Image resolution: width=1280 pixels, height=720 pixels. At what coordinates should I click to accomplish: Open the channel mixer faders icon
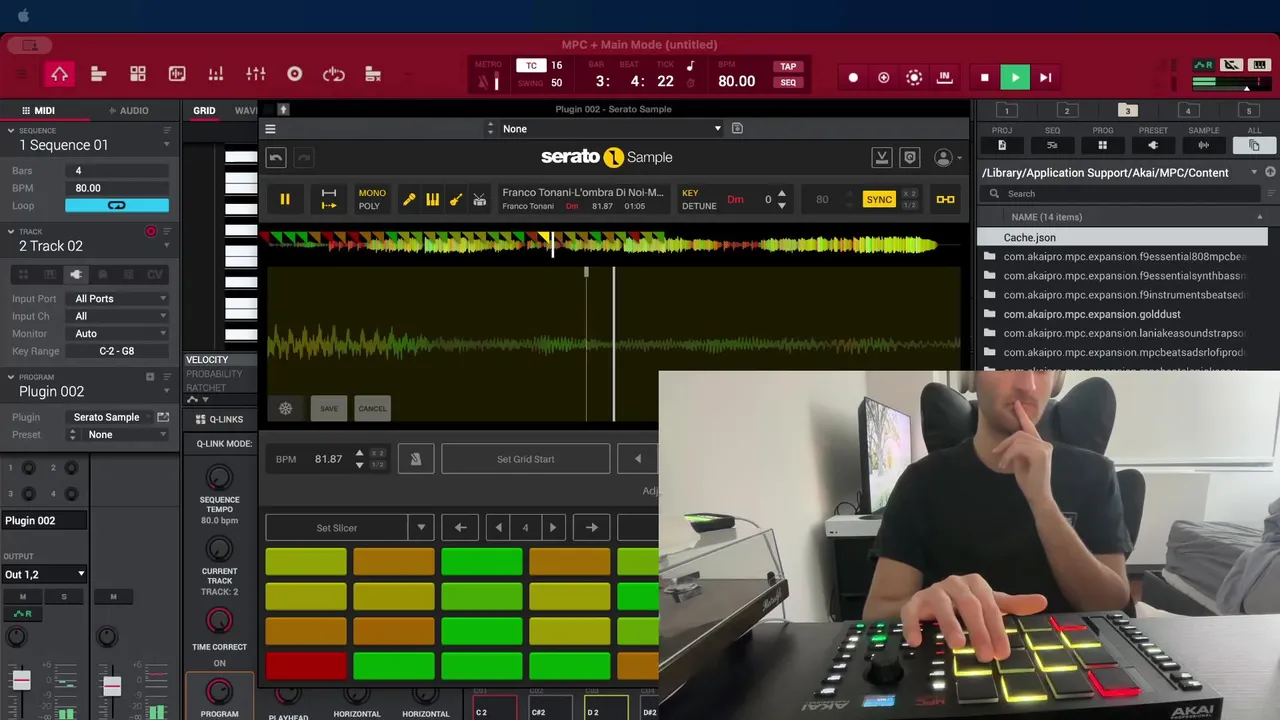pyautogui.click(x=256, y=74)
